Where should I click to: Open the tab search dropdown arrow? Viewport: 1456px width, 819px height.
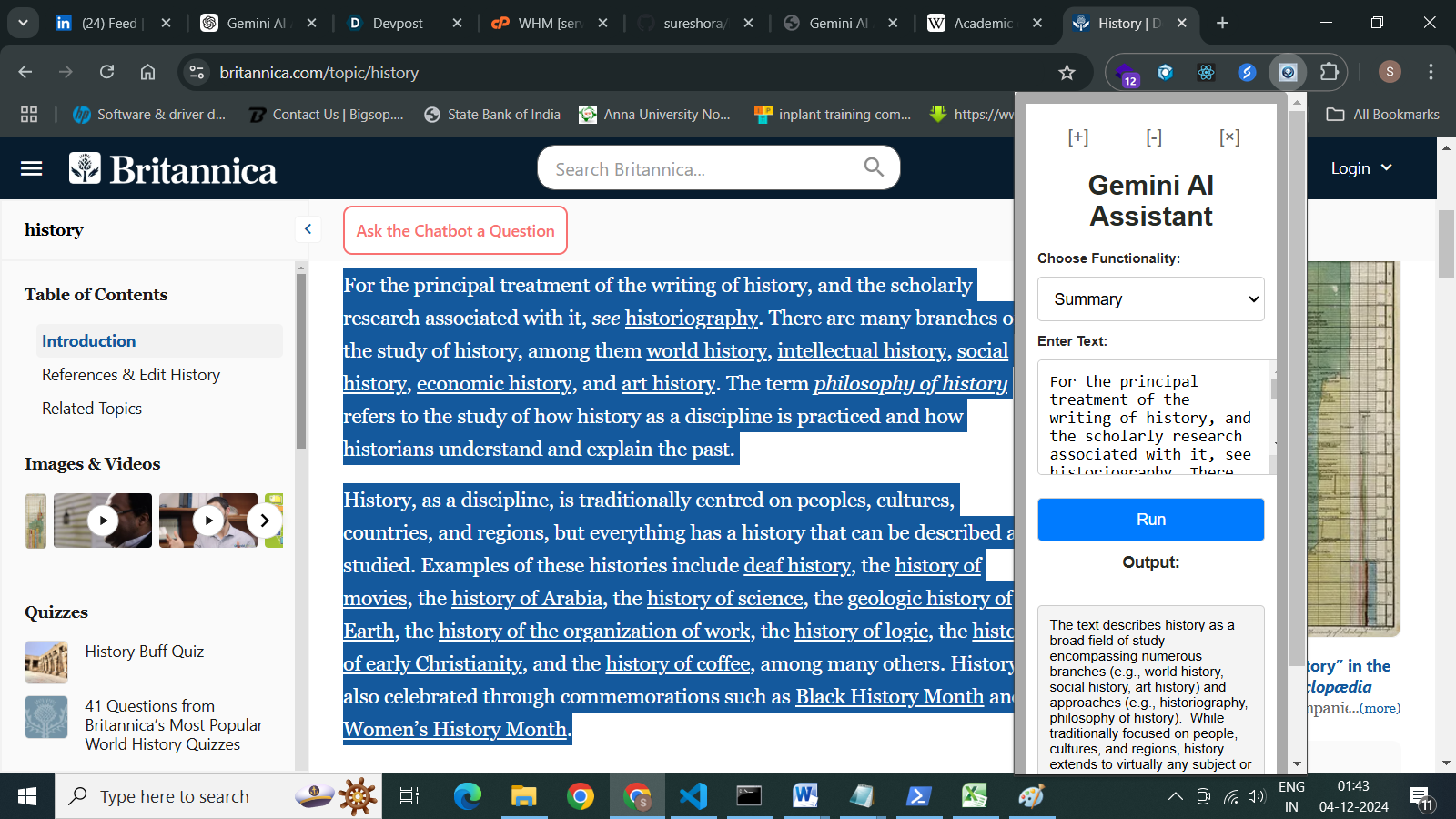[x=23, y=23]
